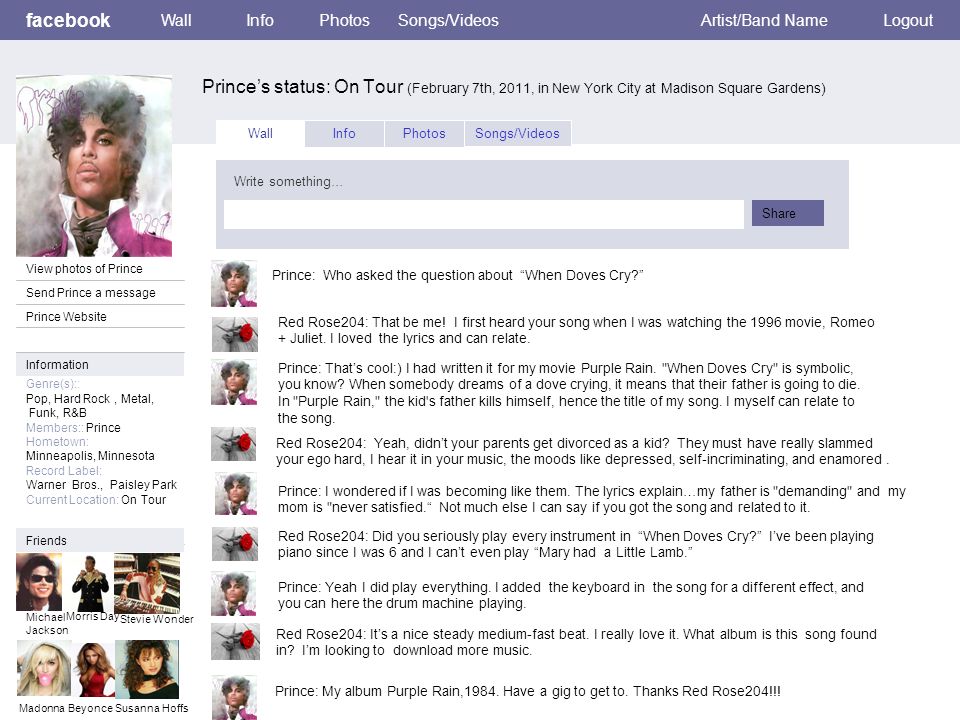The width and height of the screenshot is (960, 720).
Task: Open Prince's large profile picture
Action: 94,165
